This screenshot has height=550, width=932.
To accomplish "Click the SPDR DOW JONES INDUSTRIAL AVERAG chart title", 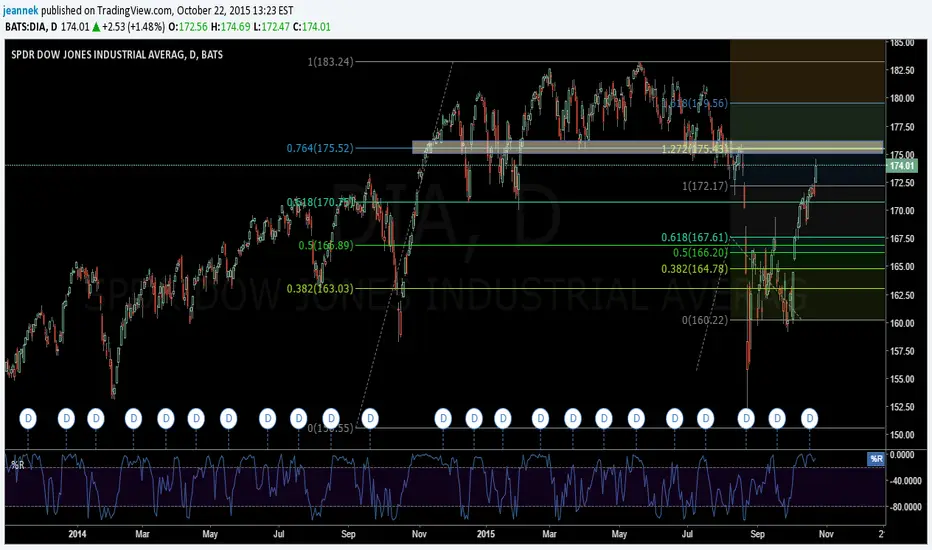I will coord(117,55).
